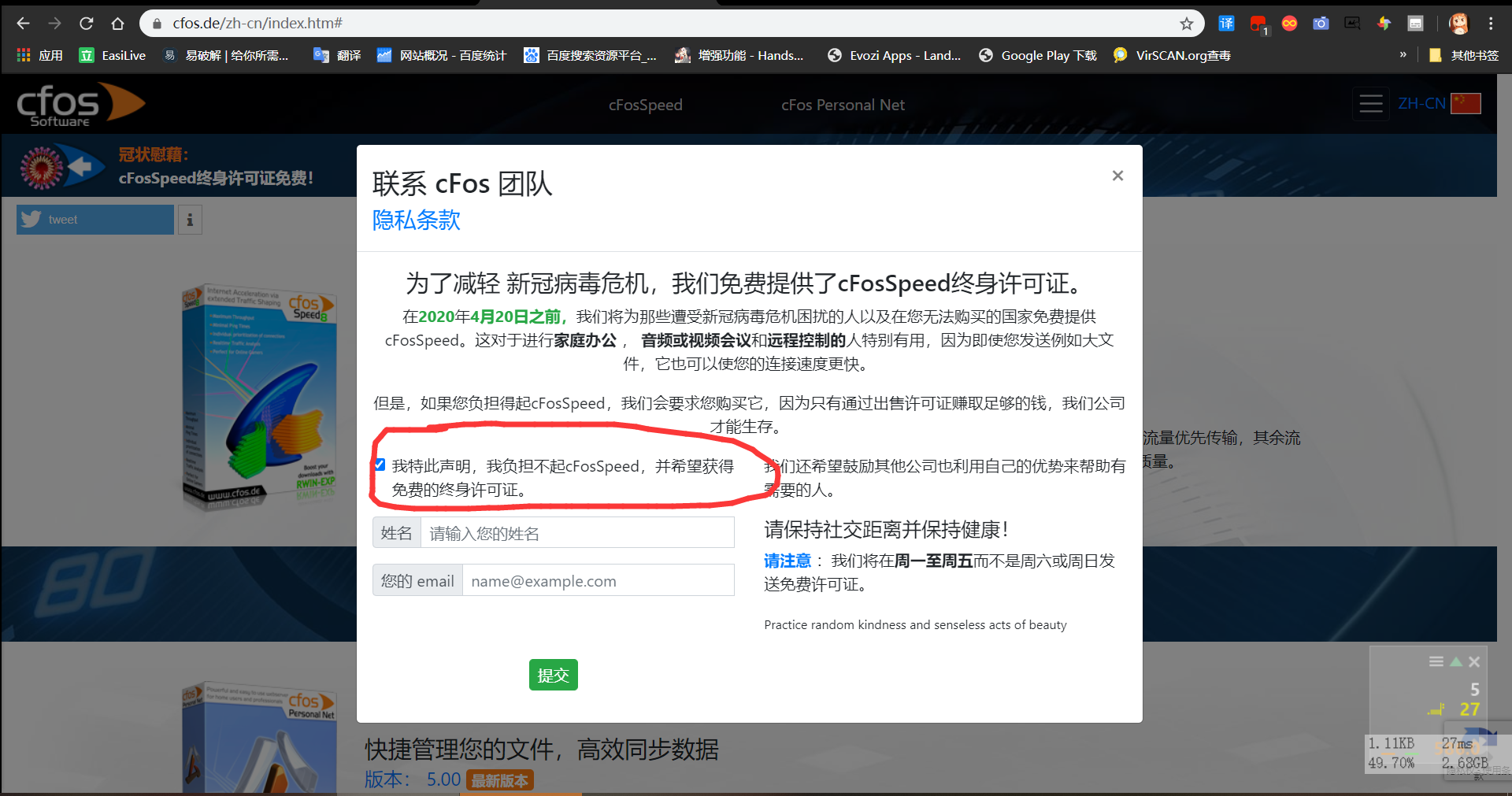The image size is (1512, 796).
Task: Open the dark screen extension icon
Action: [x=1352, y=24]
